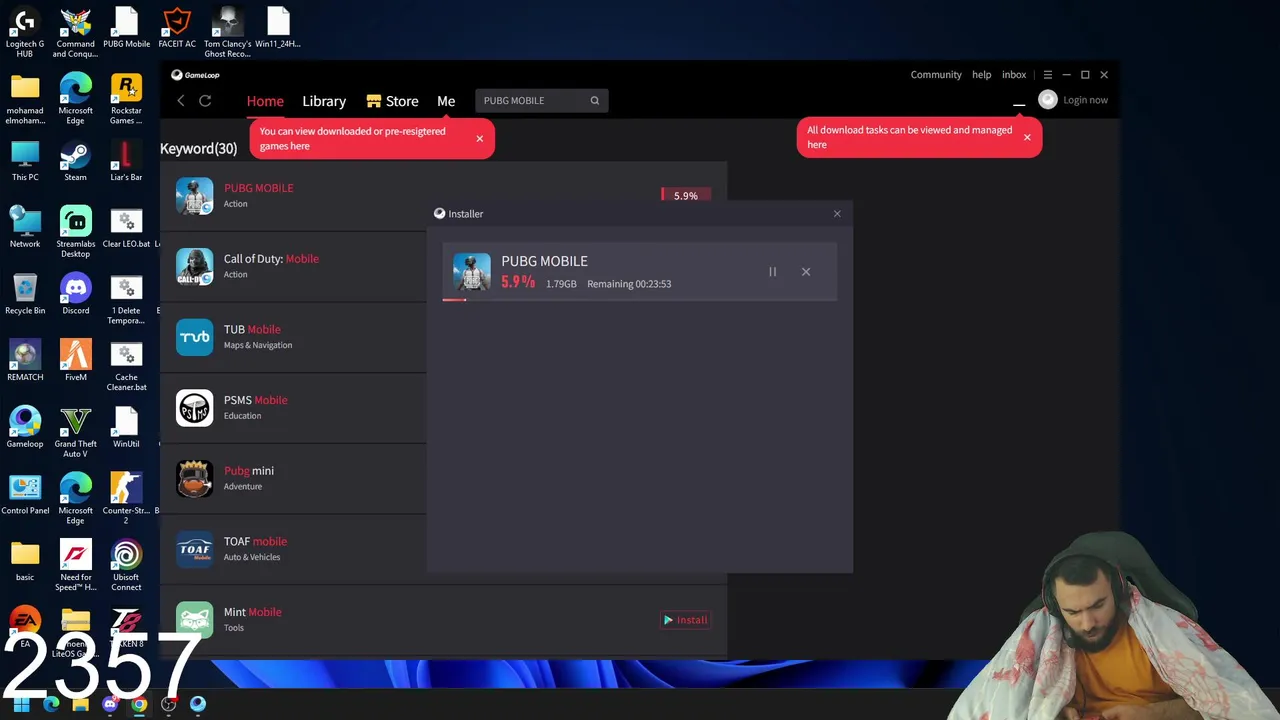Click Login now
The width and height of the screenshot is (1280, 720).
point(1085,100)
